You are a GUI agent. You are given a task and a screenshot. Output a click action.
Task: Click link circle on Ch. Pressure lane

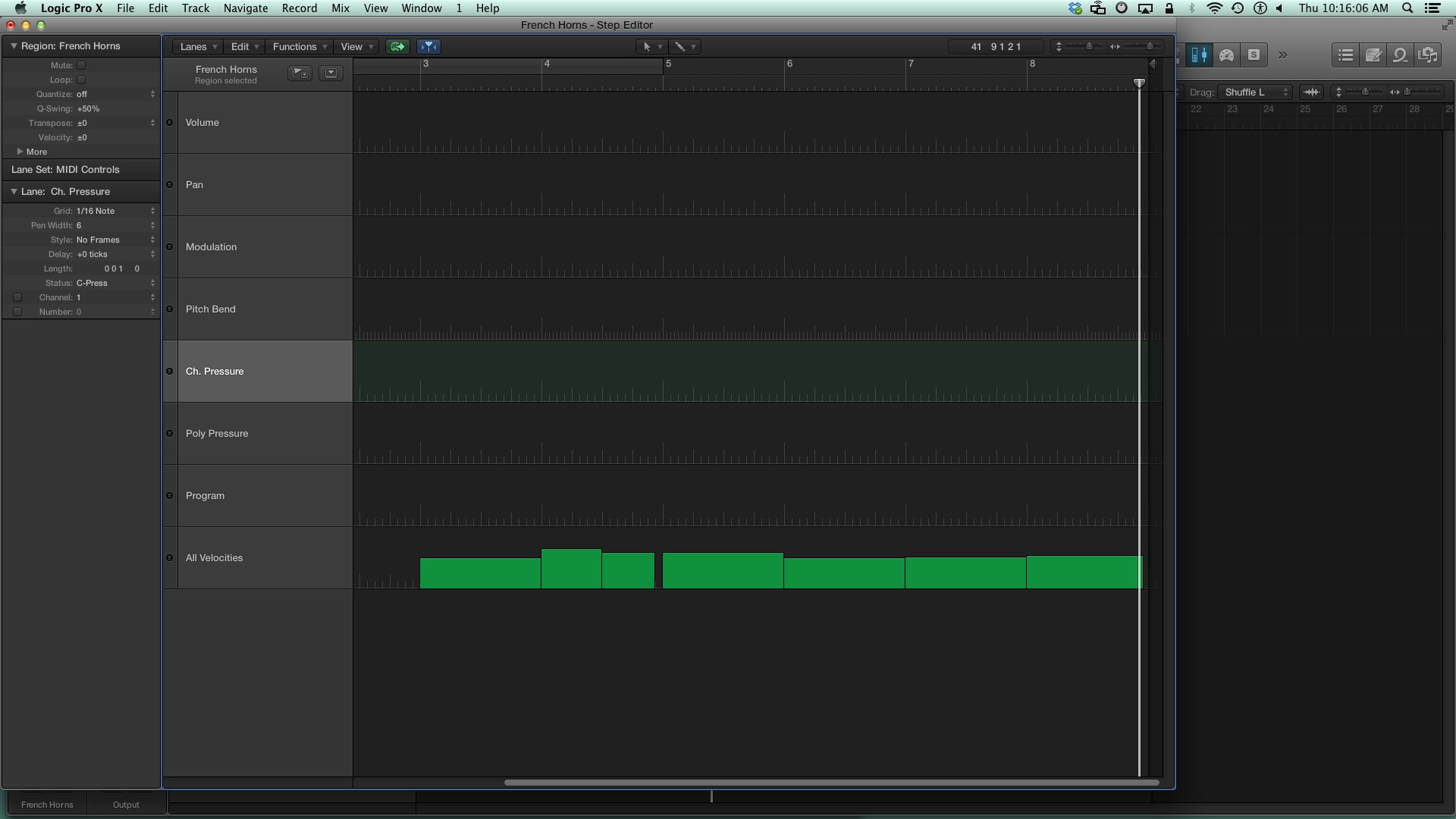click(170, 372)
